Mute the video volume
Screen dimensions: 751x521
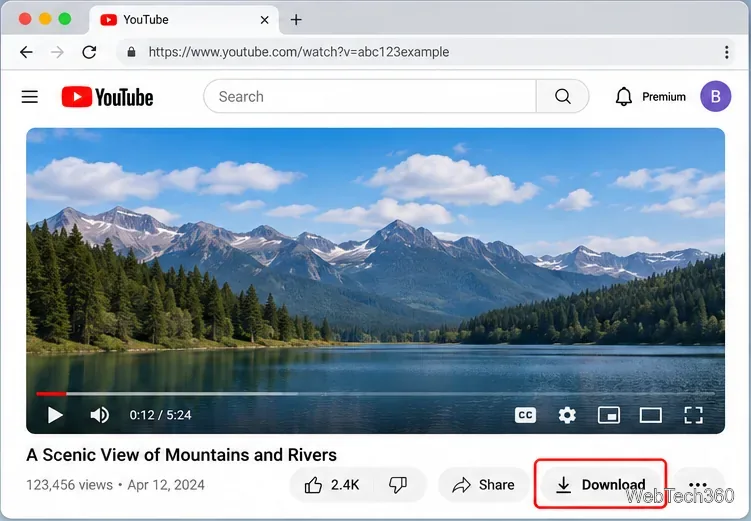pos(100,415)
